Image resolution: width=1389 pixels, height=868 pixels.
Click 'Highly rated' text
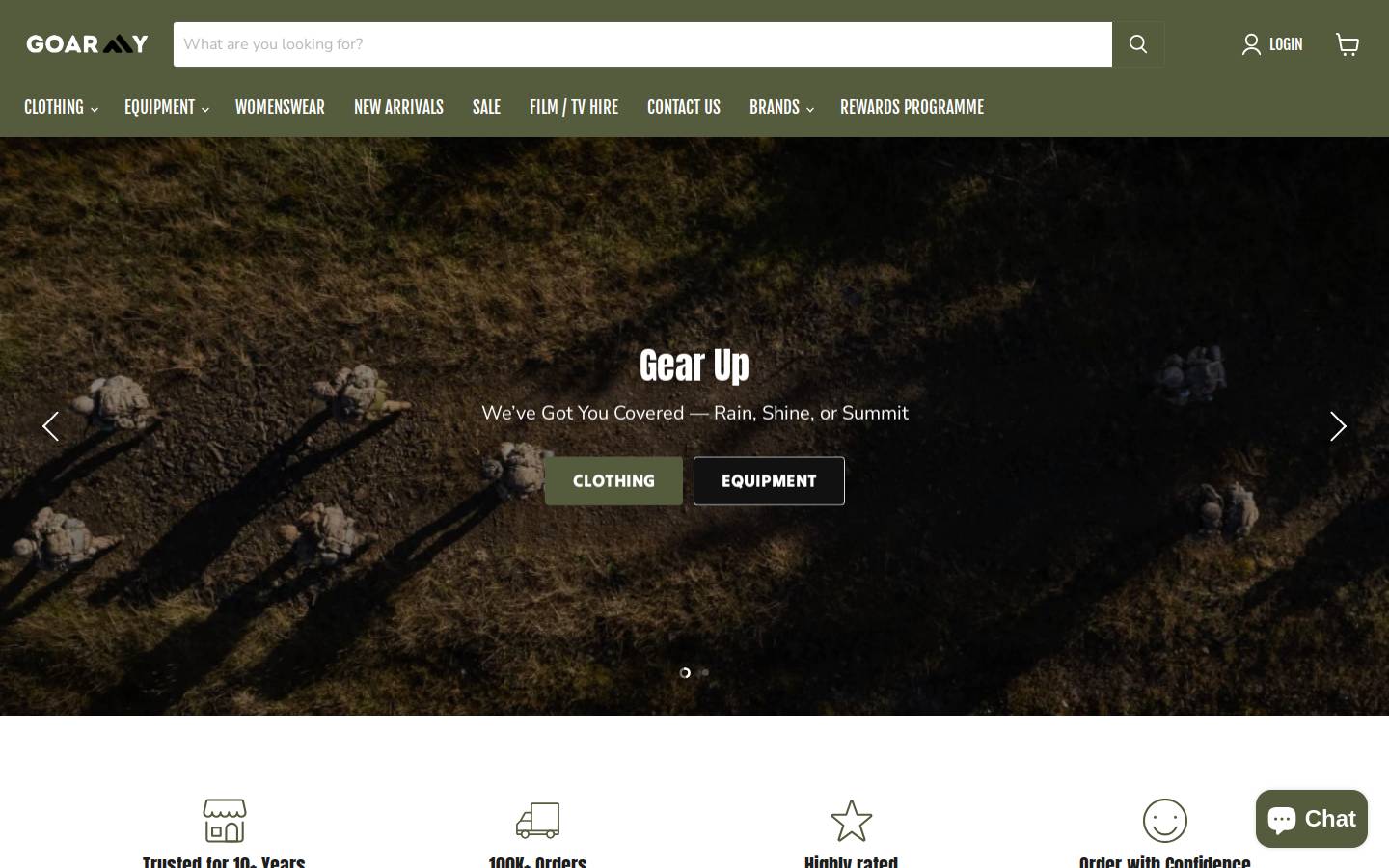pos(851,861)
